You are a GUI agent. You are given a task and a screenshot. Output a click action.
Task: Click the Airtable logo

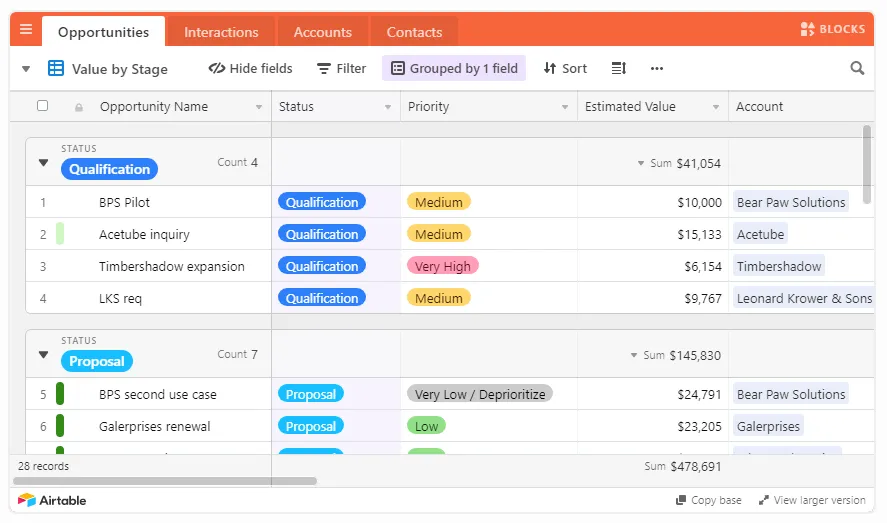point(52,500)
